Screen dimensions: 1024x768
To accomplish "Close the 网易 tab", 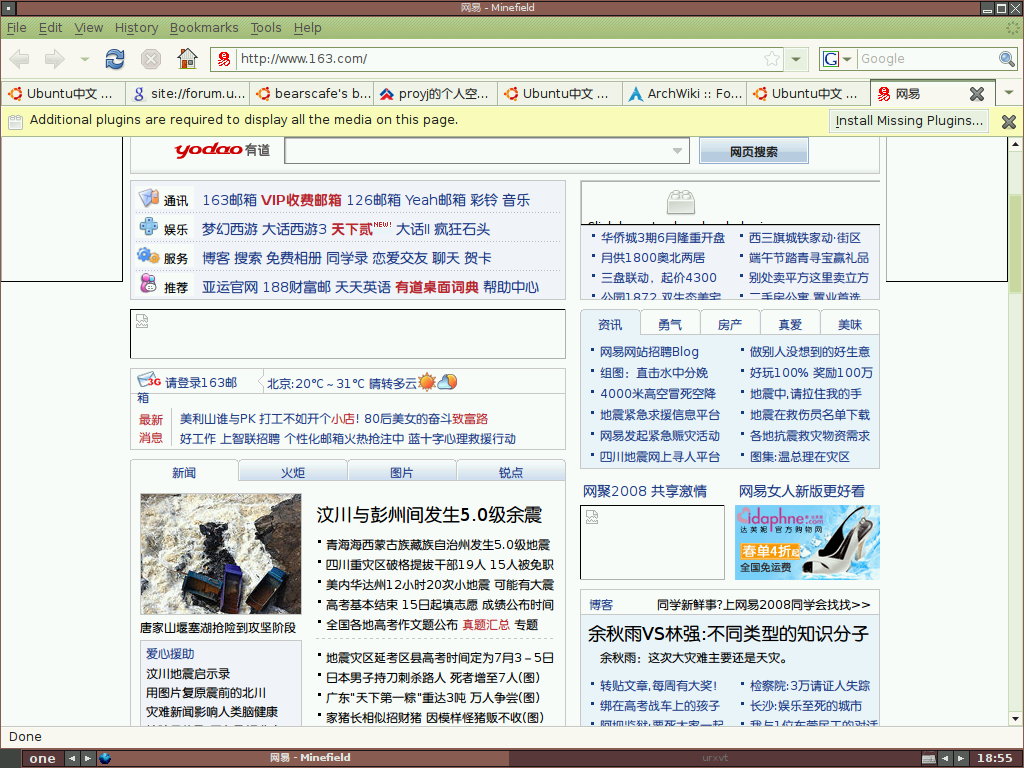I will click(x=977, y=94).
